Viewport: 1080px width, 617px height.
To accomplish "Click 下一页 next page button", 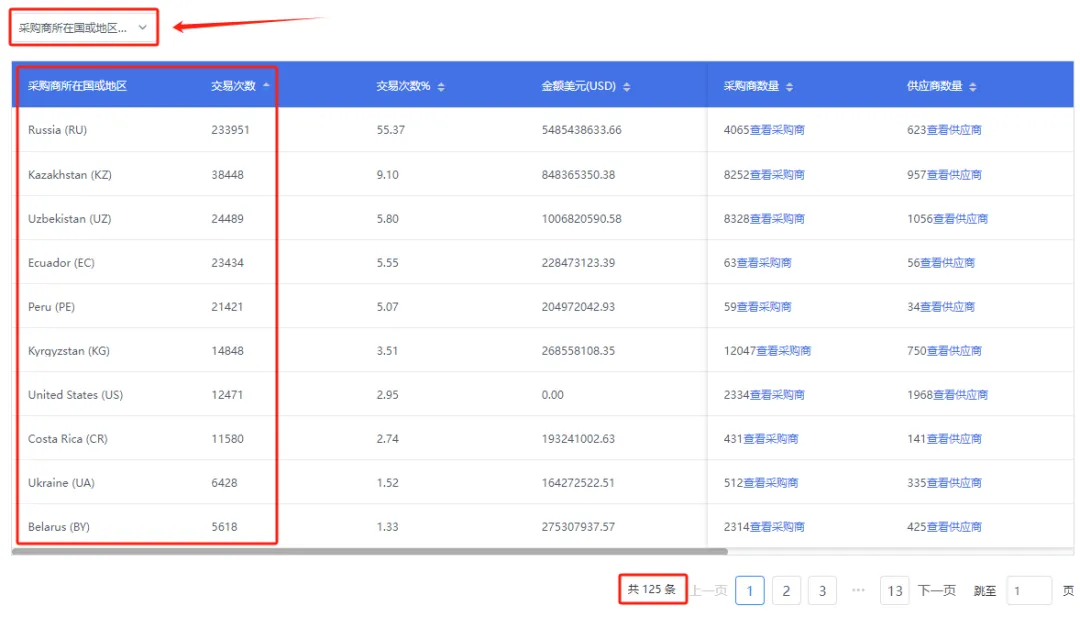I will 937,591.
